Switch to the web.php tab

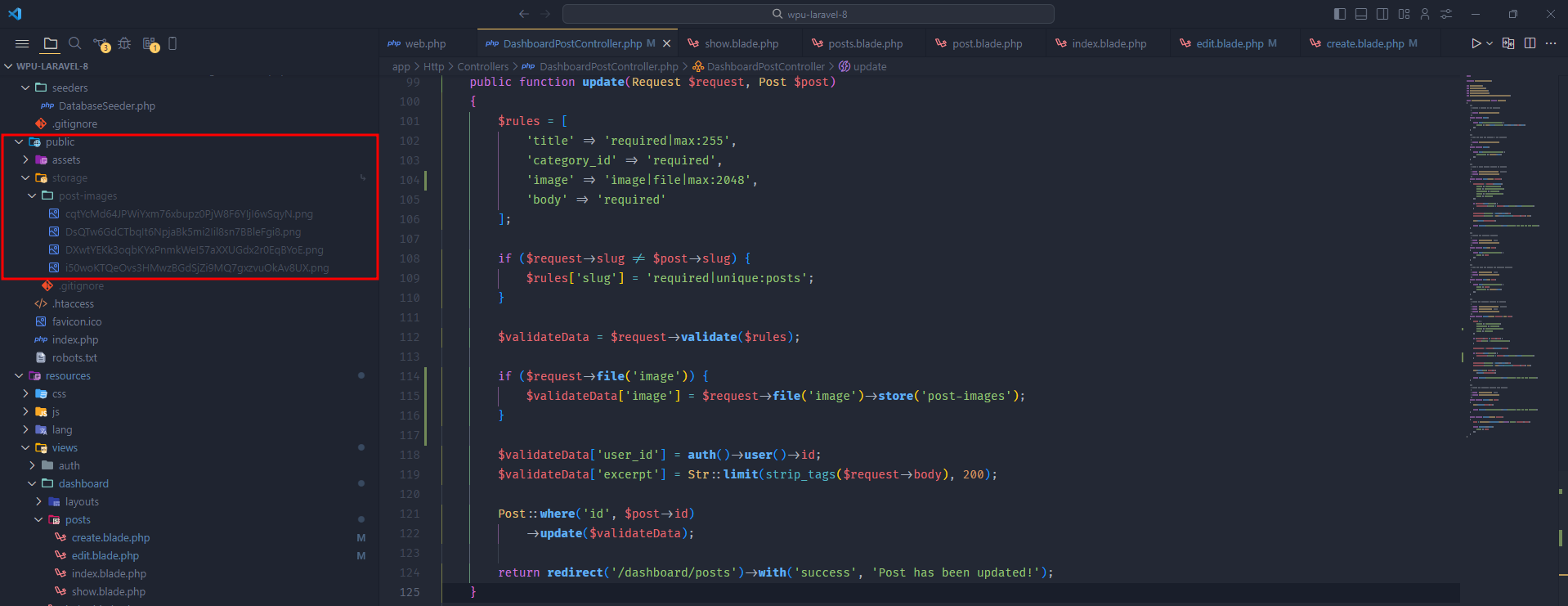425,44
